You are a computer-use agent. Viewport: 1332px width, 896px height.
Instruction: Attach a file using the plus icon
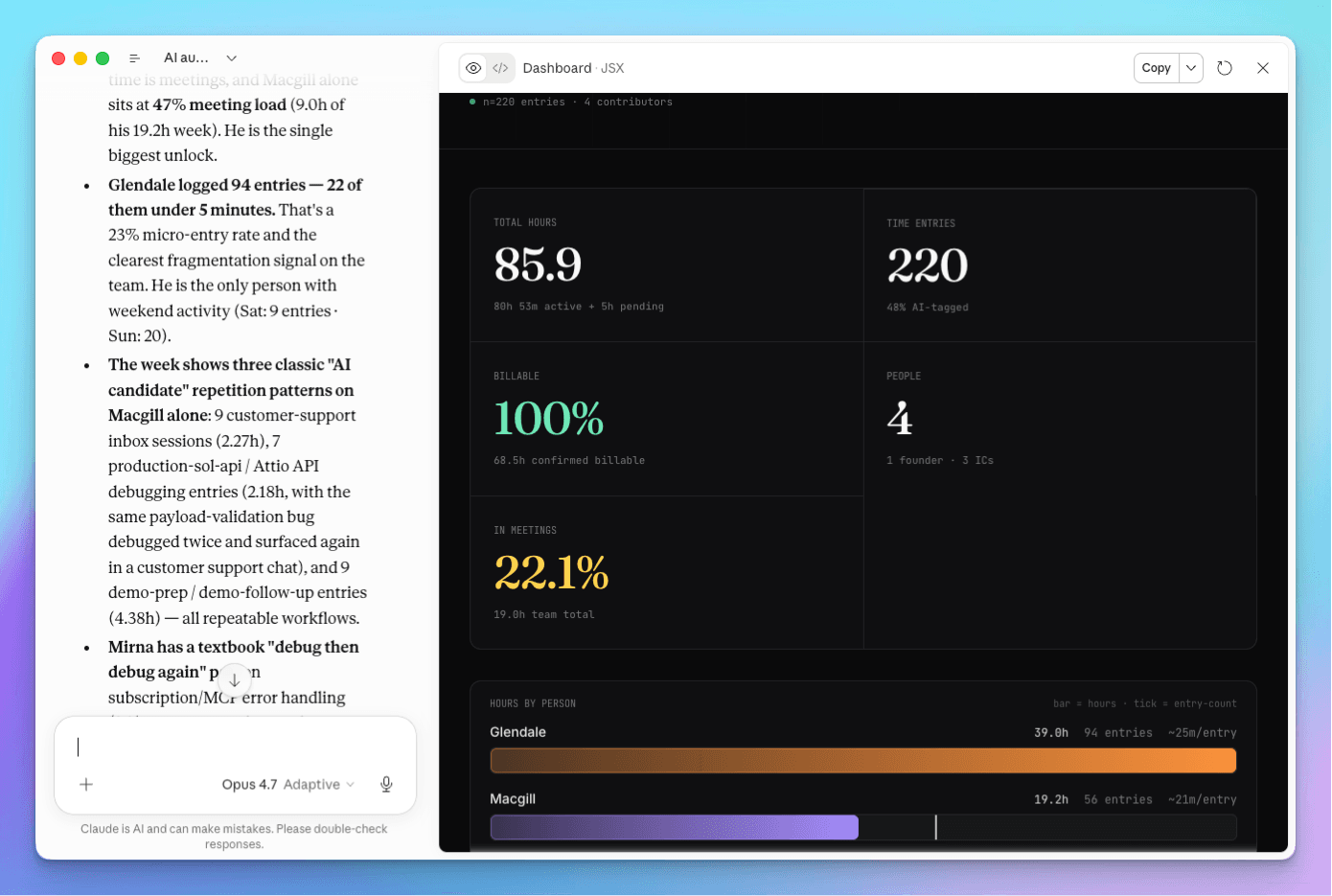coord(86,784)
